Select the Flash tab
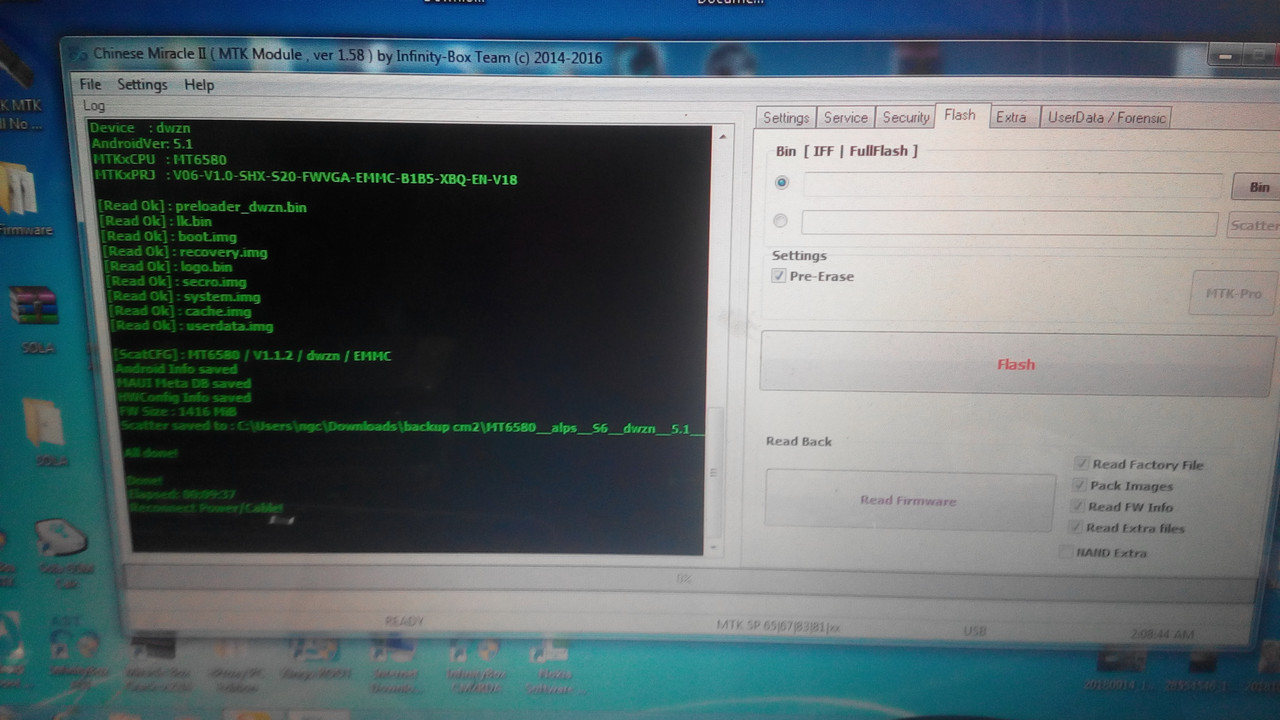This screenshot has width=1280, height=720. click(960, 116)
